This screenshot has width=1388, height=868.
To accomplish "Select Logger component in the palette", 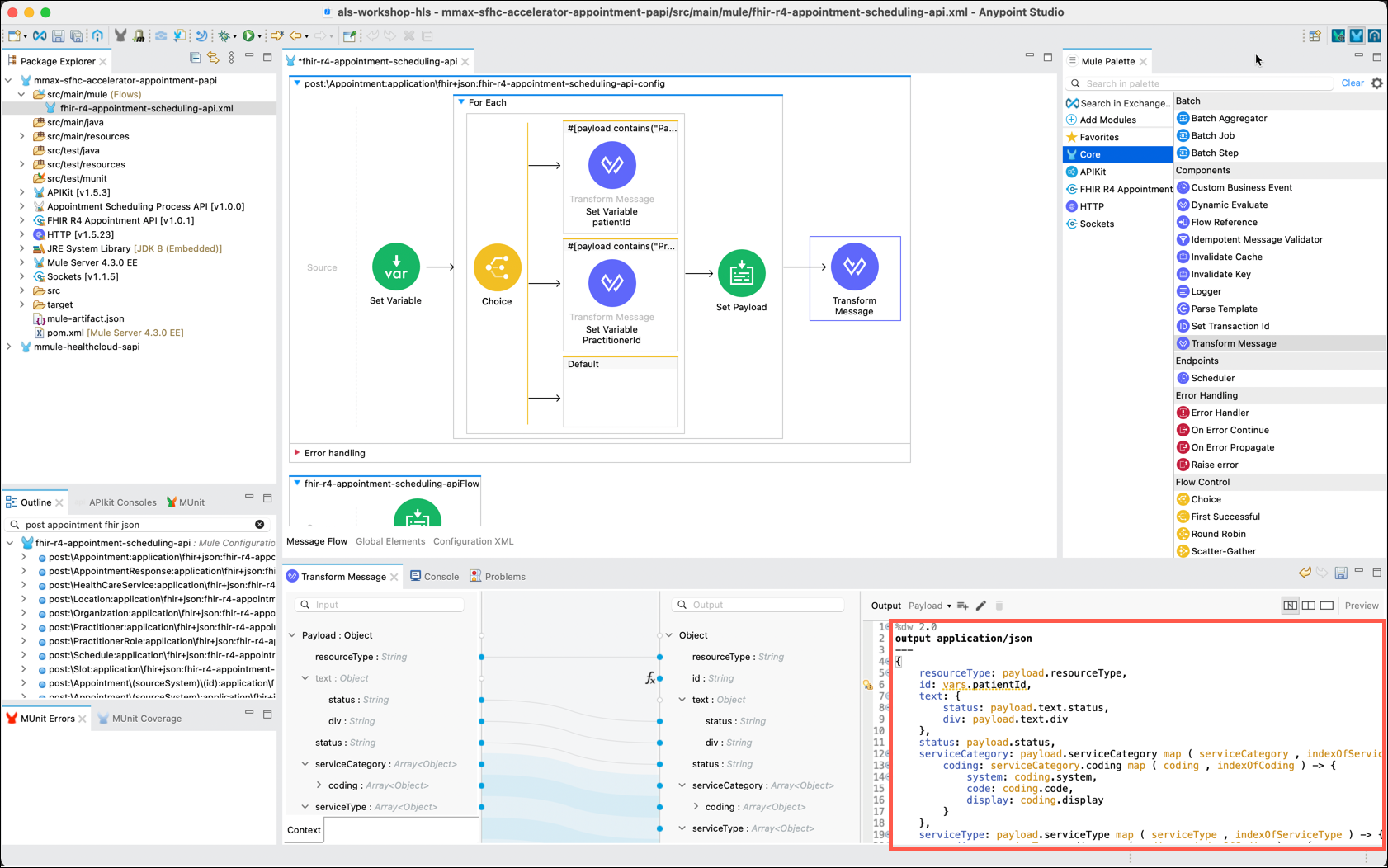I will tap(1206, 291).
